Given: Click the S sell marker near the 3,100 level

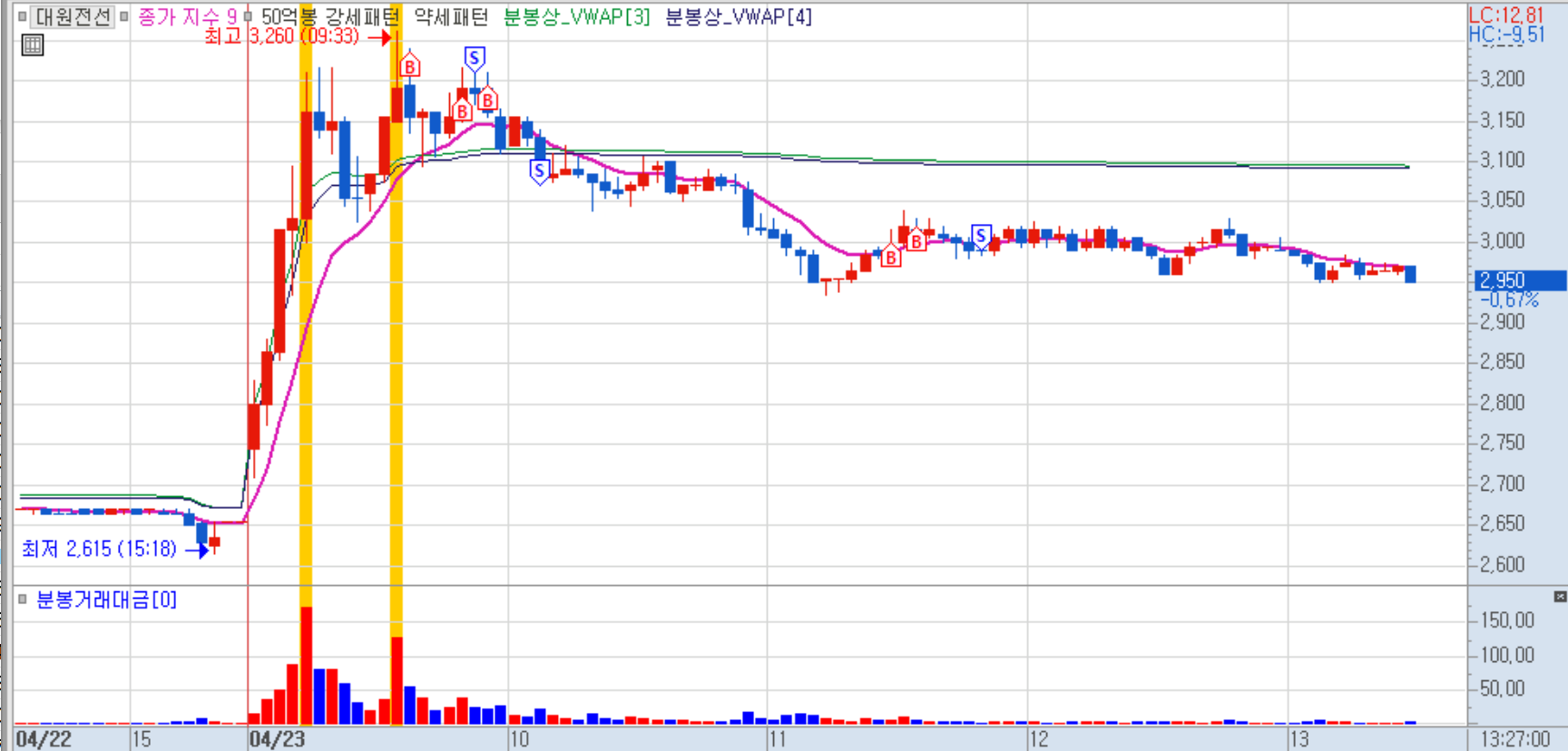Looking at the screenshot, I should tap(540, 171).
